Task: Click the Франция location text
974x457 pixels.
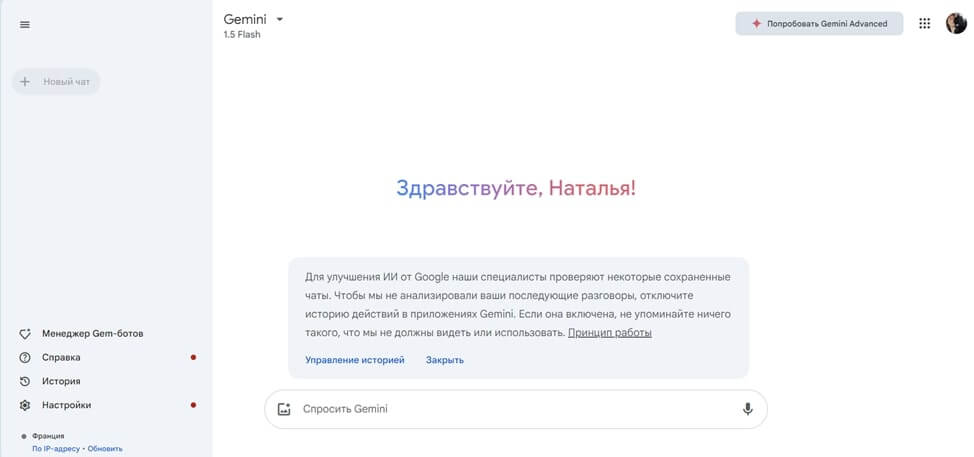Action: (48, 436)
